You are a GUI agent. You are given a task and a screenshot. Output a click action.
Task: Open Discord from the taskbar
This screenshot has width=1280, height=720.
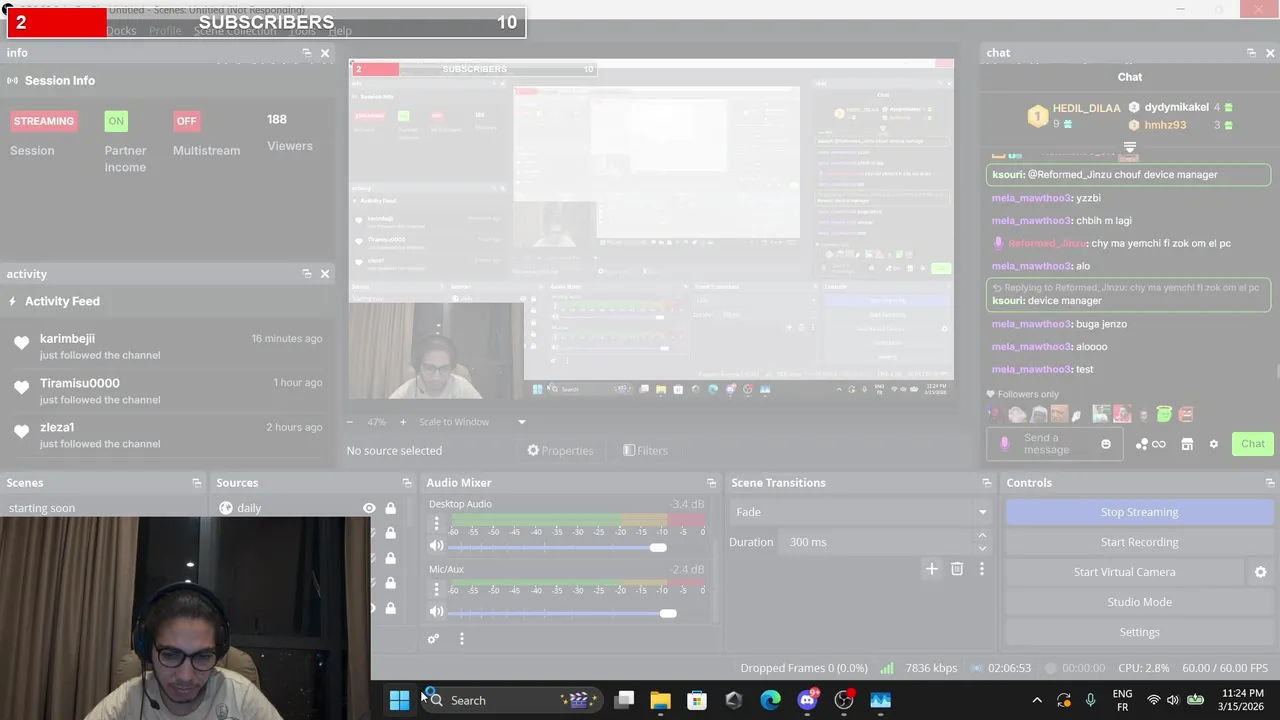click(807, 700)
